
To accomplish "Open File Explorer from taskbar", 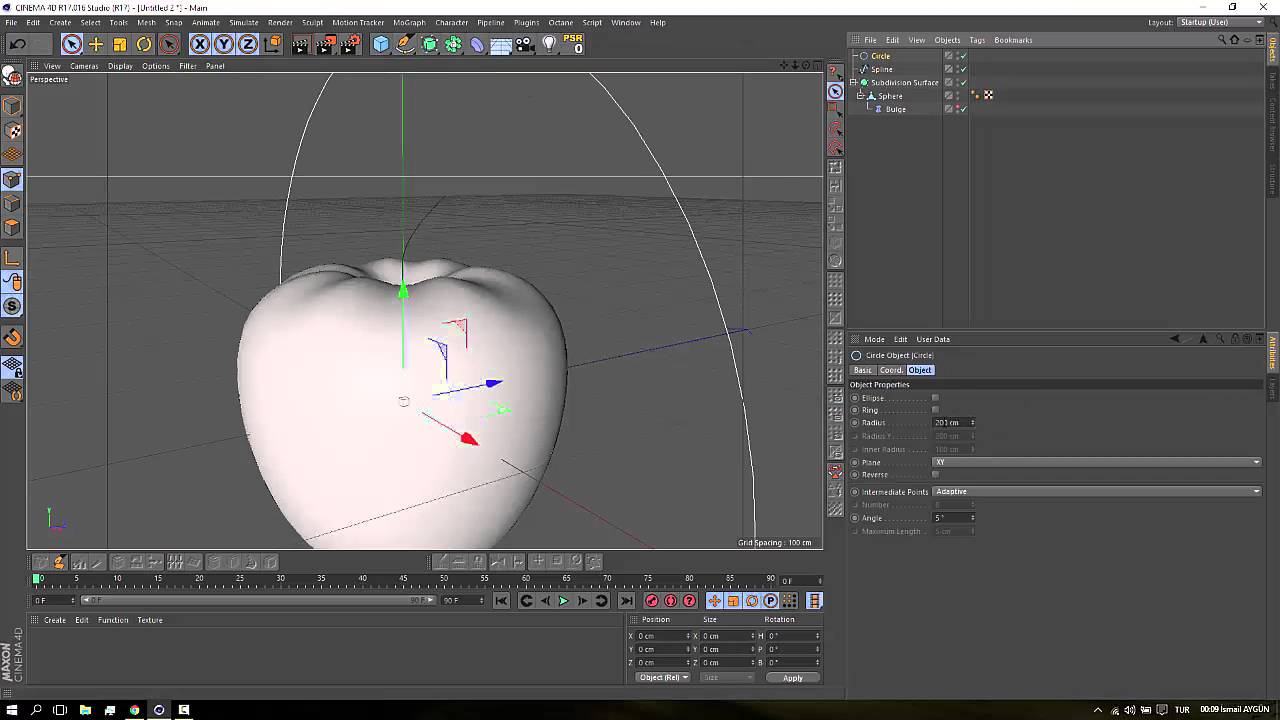I will click(x=85, y=710).
